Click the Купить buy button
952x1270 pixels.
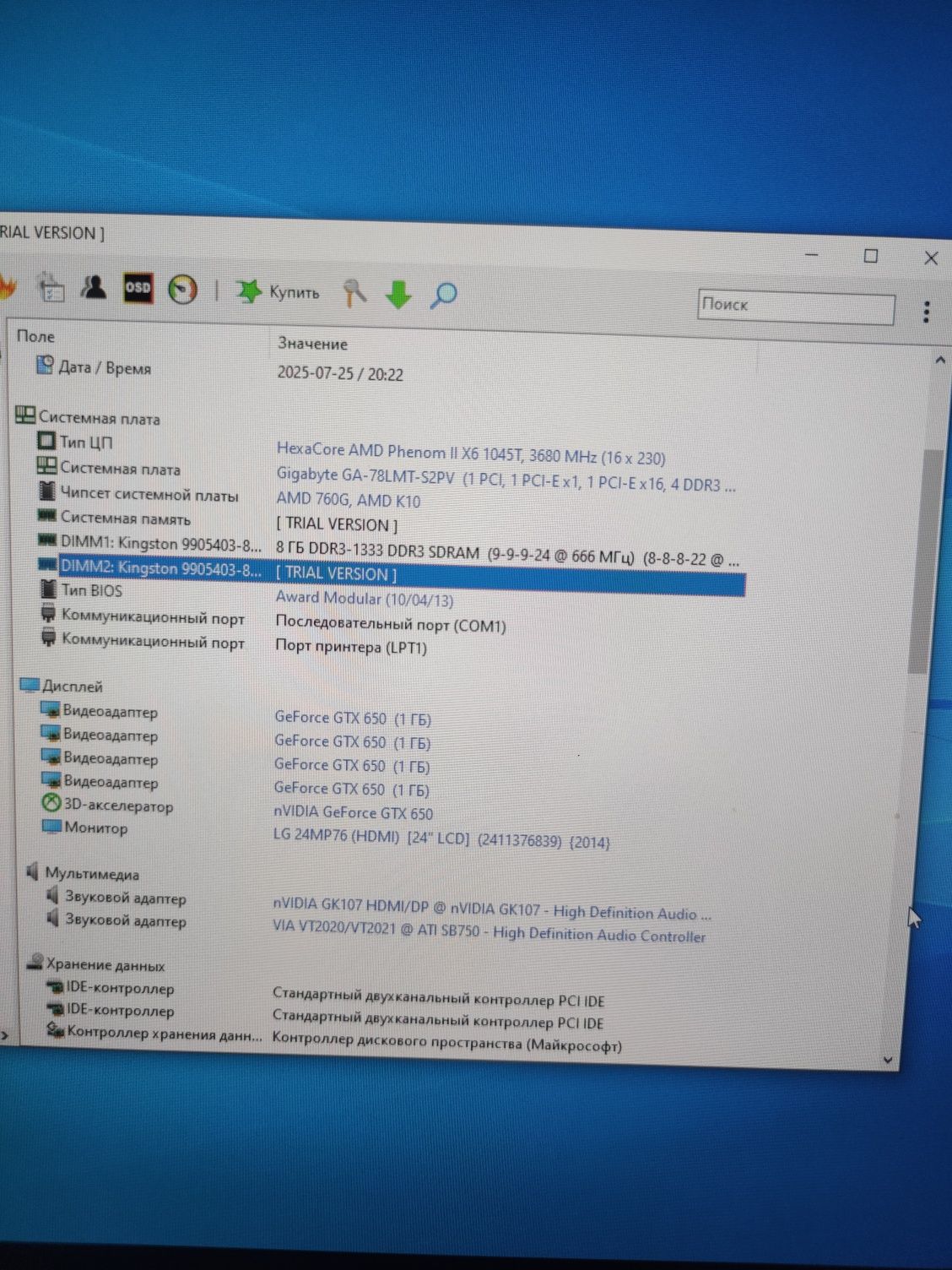(x=277, y=292)
